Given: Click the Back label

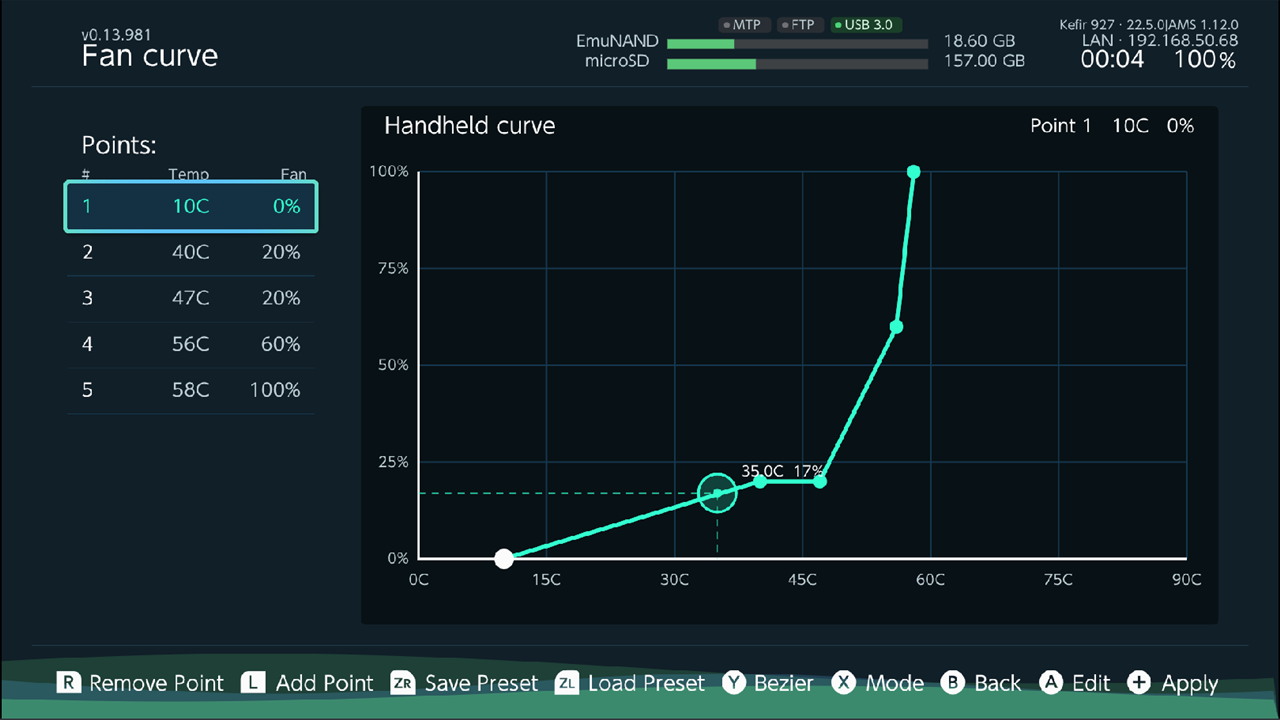Looking at the screenshot, I should [998, 683].
